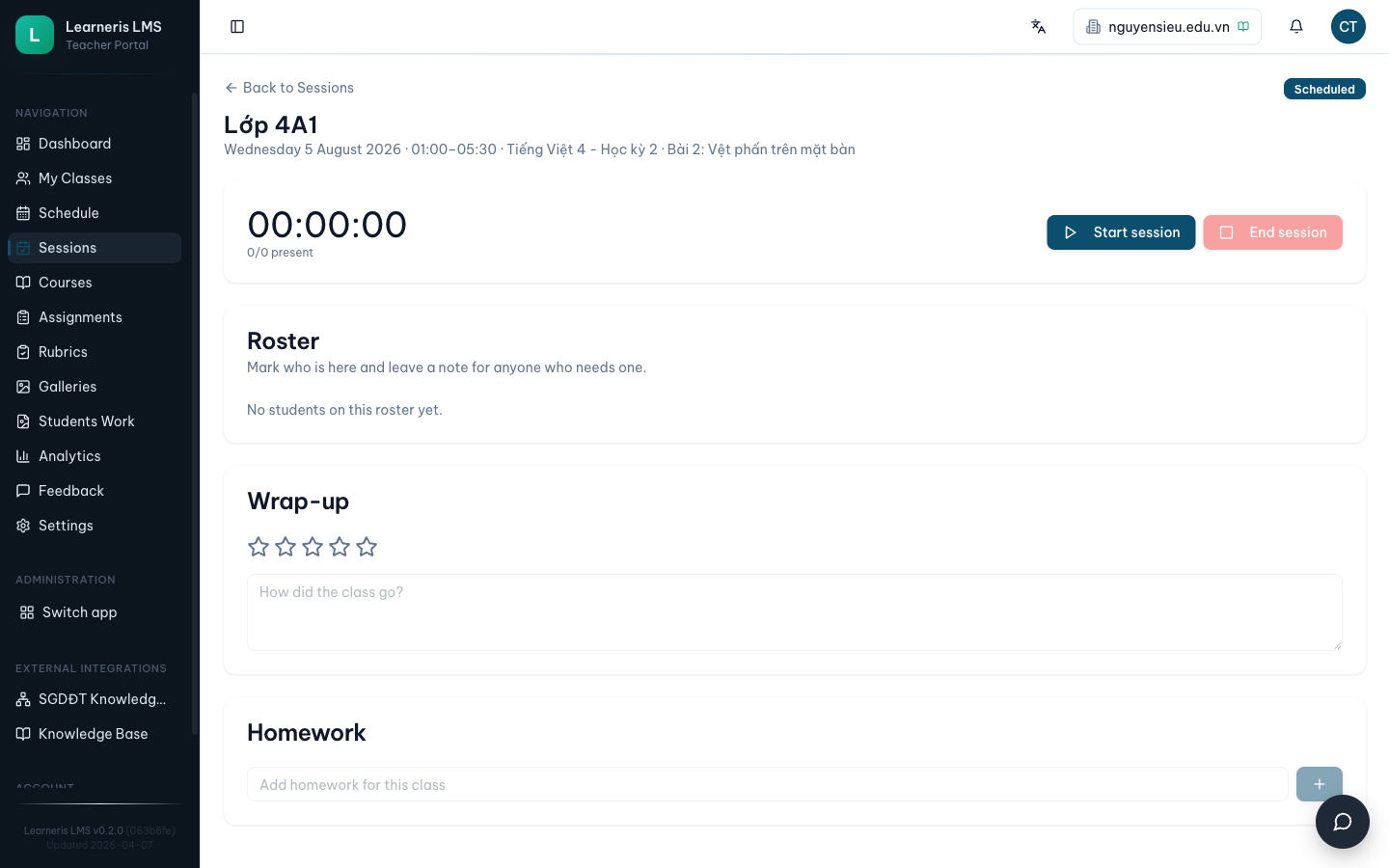This screenshot has width=1389, height=868.
Task: Open Feedback in the sidebar
Action: (x=95, y=491)
